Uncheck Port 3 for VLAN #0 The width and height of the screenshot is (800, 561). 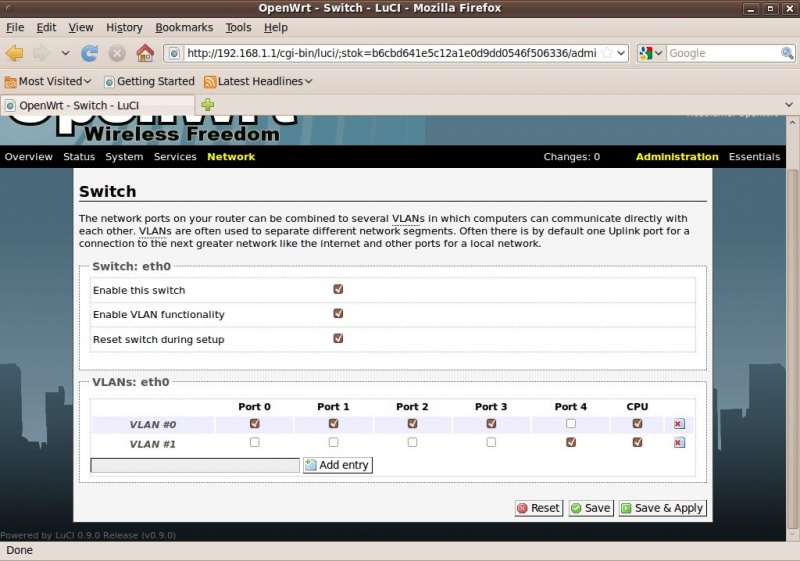tap(491, 423)
